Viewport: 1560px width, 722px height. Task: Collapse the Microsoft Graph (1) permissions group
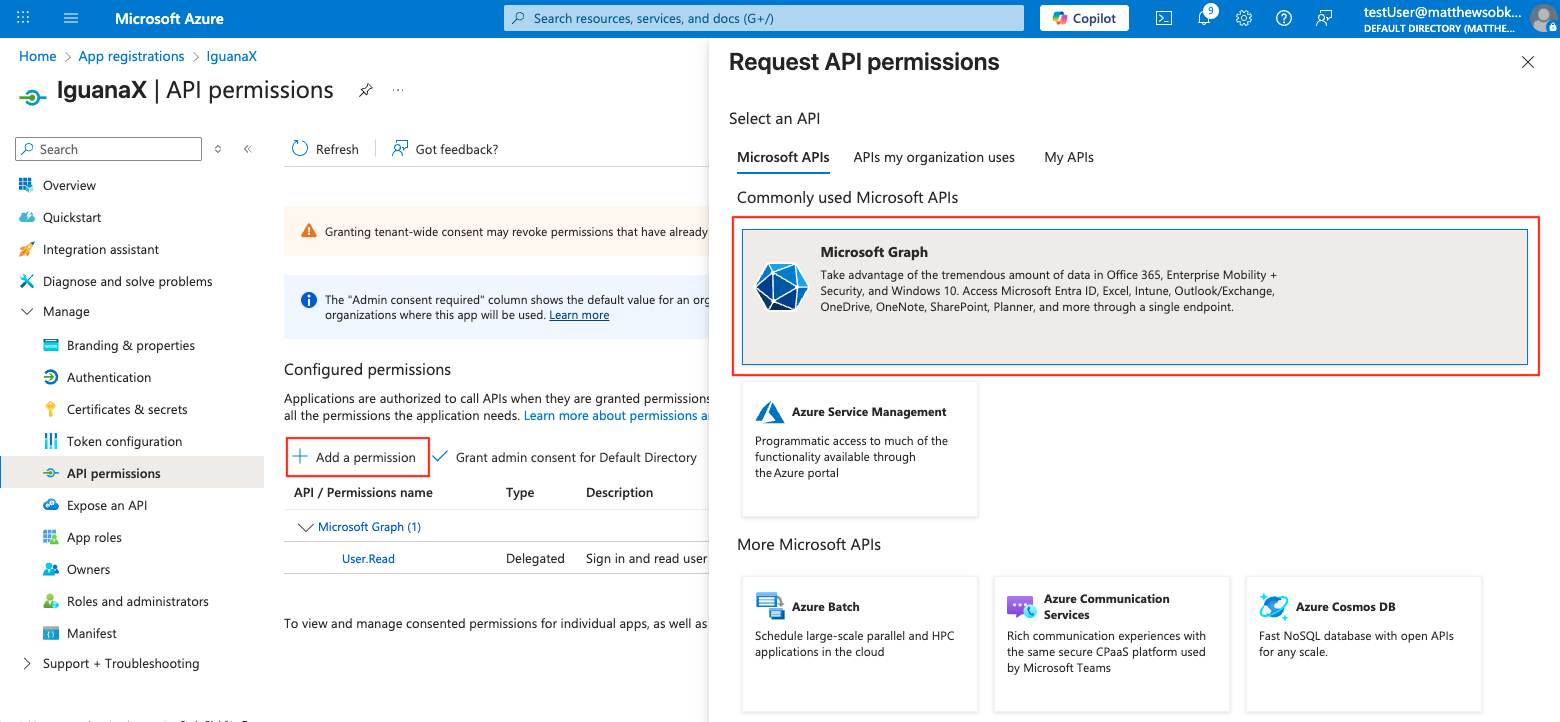pos(305,527)
